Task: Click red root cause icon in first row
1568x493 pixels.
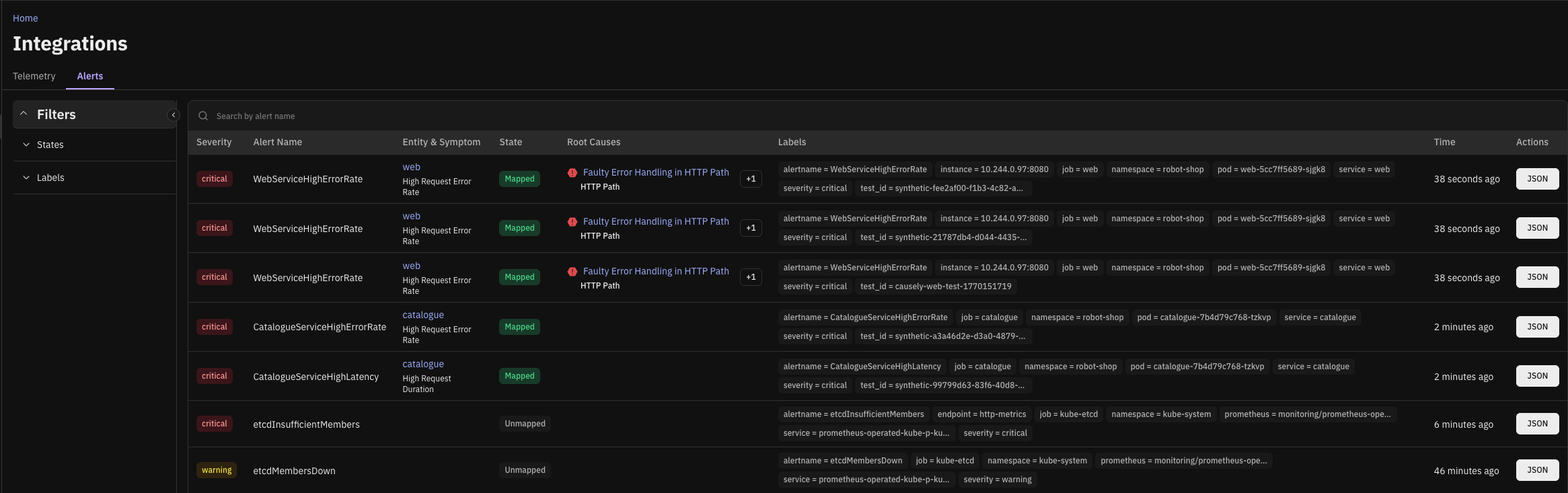Action: pos(572,173)
